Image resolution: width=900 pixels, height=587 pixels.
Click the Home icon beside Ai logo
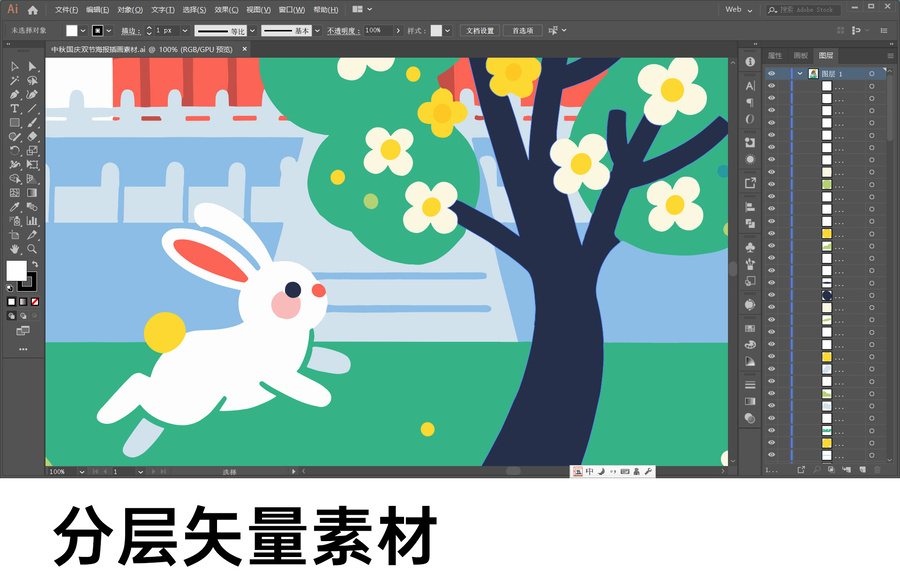33,9
